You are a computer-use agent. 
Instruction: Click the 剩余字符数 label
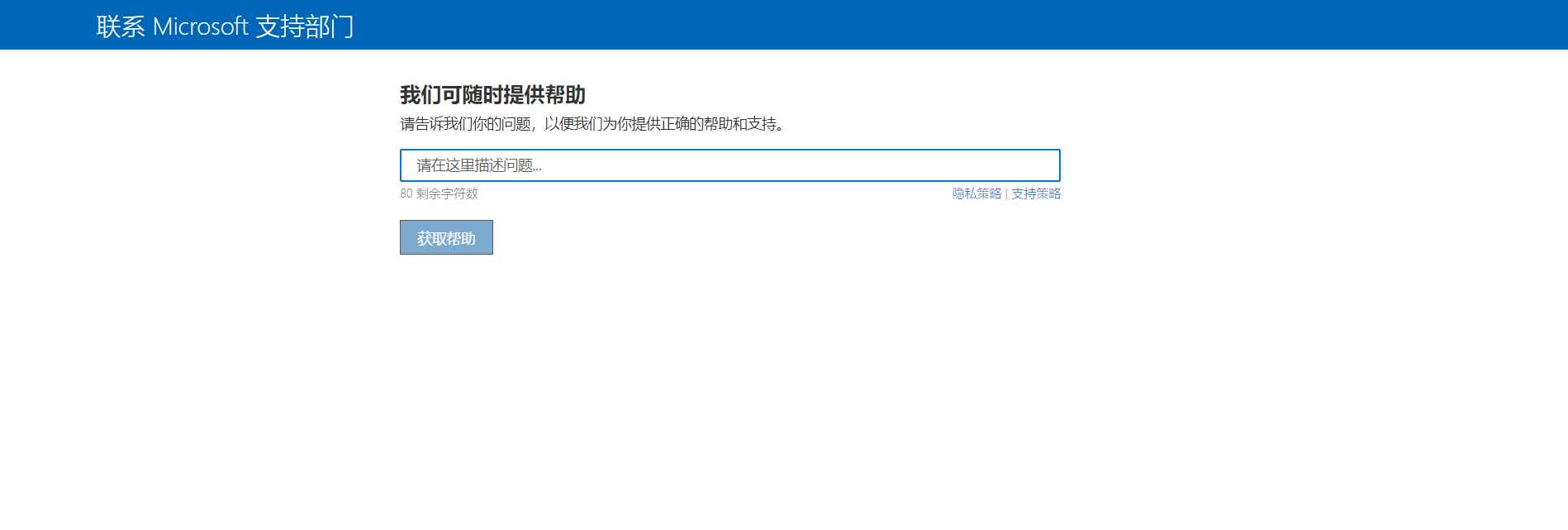447,193
